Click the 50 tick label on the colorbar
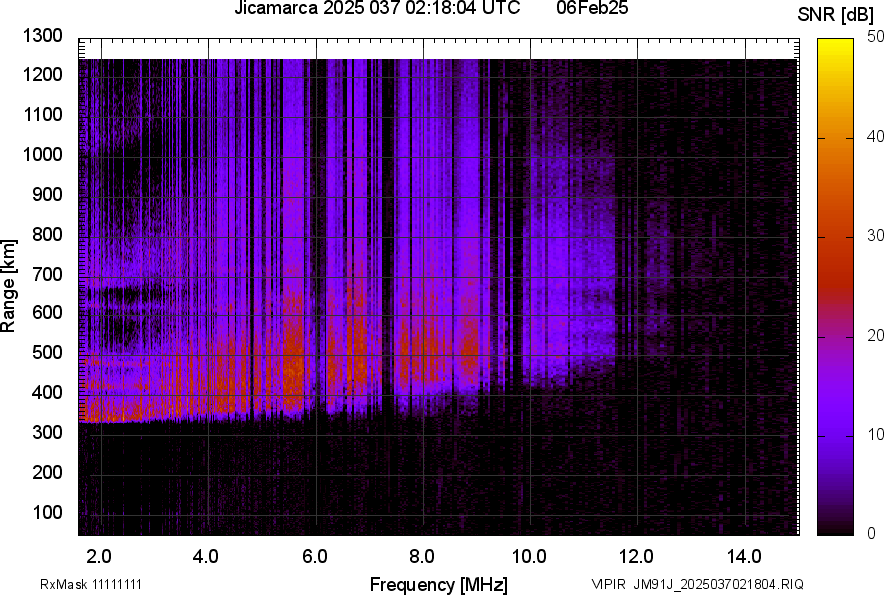 tap(874, 37)
